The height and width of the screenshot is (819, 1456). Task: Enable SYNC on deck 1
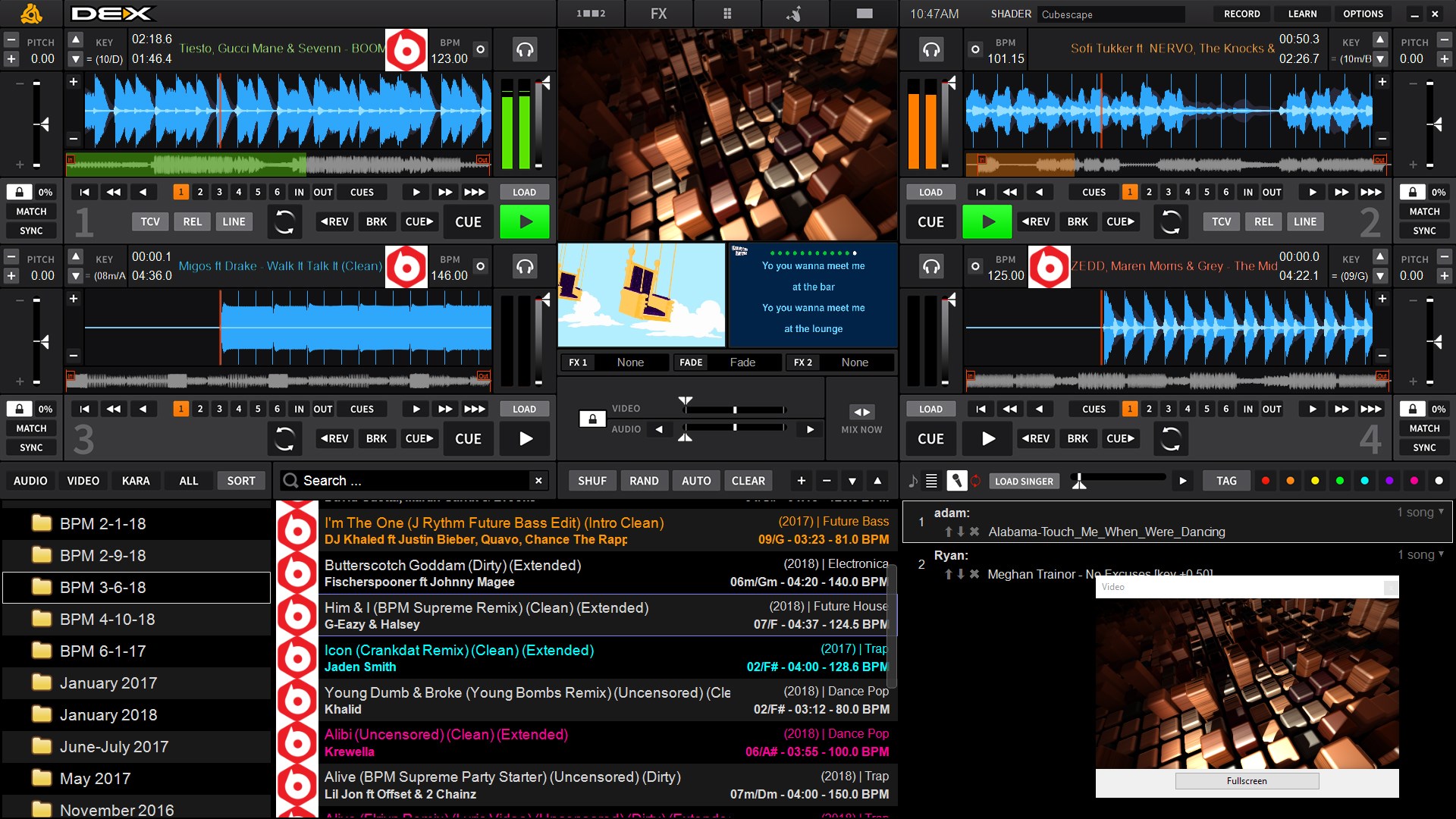tap(31, 231)
